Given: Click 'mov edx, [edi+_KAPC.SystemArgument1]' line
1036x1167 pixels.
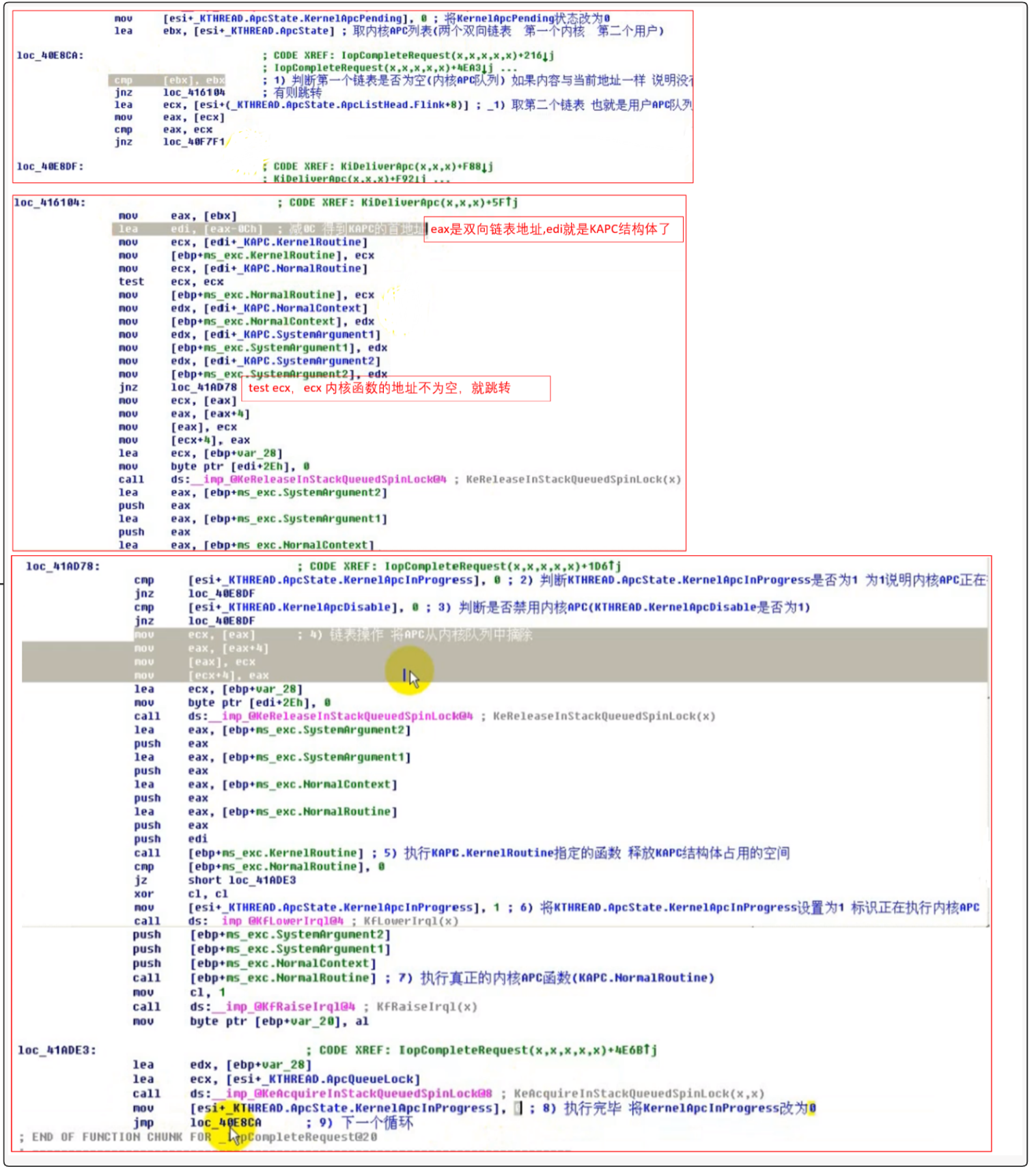Looking at the screenshot, I should tap(249, 335).
